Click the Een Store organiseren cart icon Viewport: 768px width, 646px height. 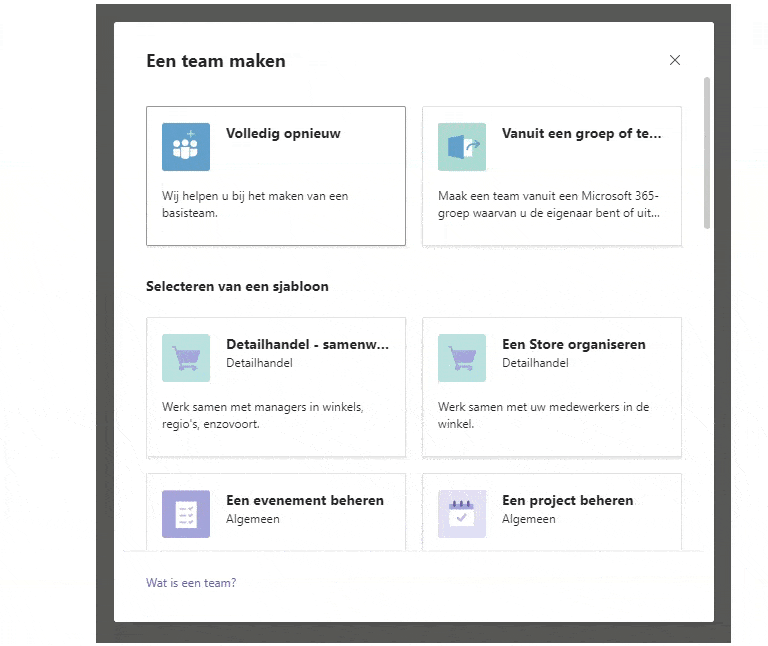[462, 358]
